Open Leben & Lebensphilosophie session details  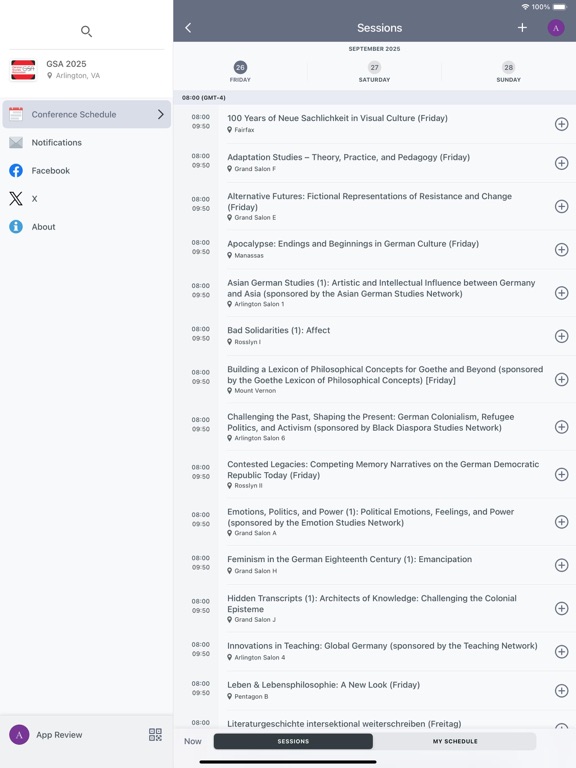click(x=323, y=685)
